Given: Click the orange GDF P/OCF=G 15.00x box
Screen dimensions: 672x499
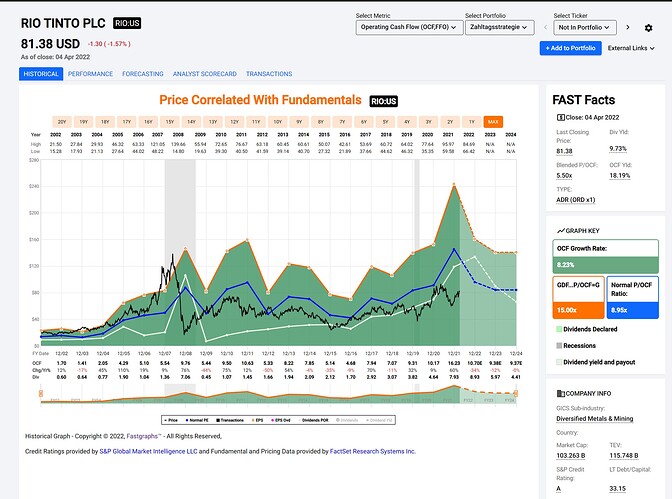Looking at the screenshot, I should [579, 297].
